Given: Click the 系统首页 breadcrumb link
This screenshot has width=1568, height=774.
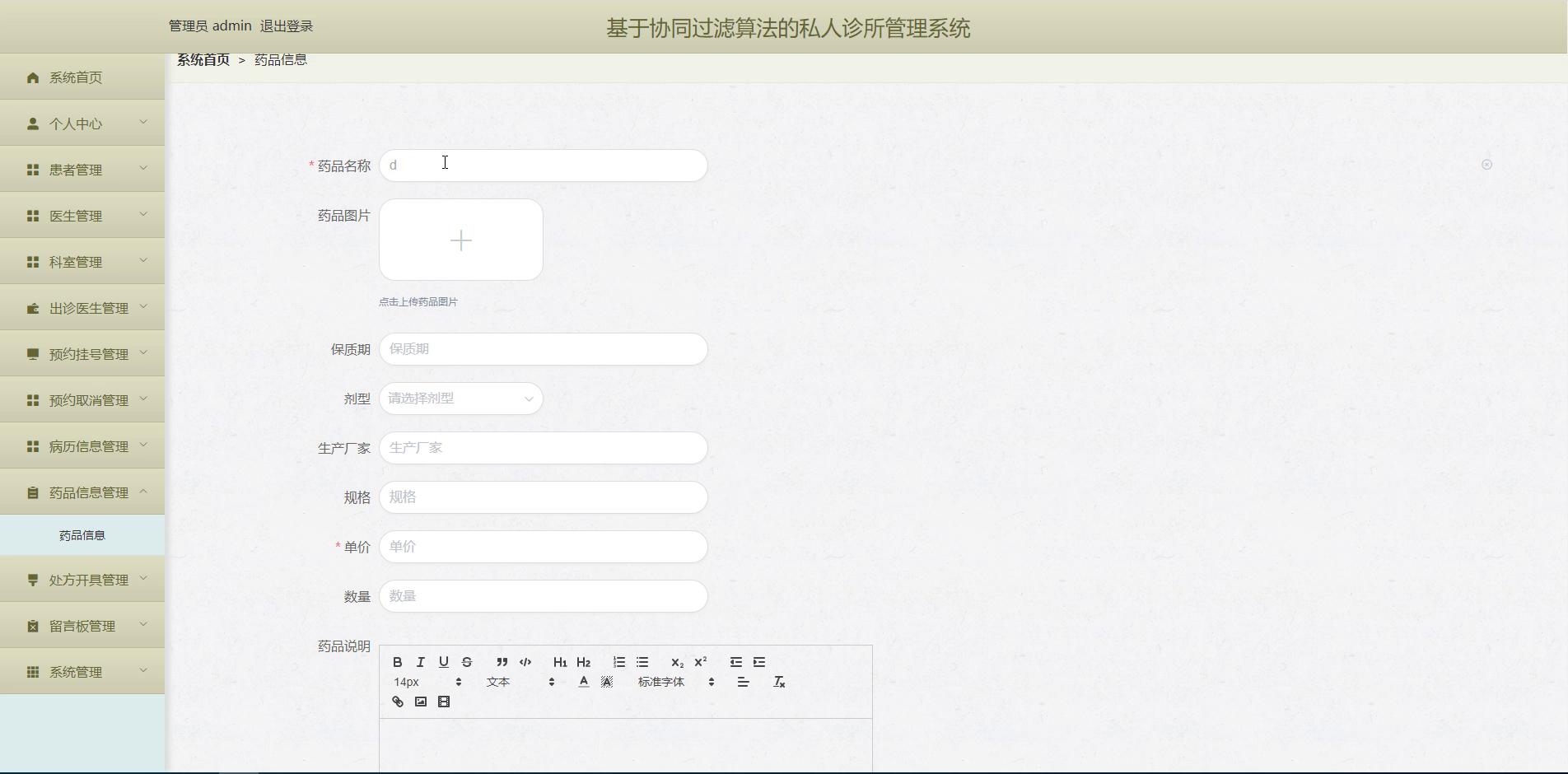Looking at the screenshot, I should 203,59.
